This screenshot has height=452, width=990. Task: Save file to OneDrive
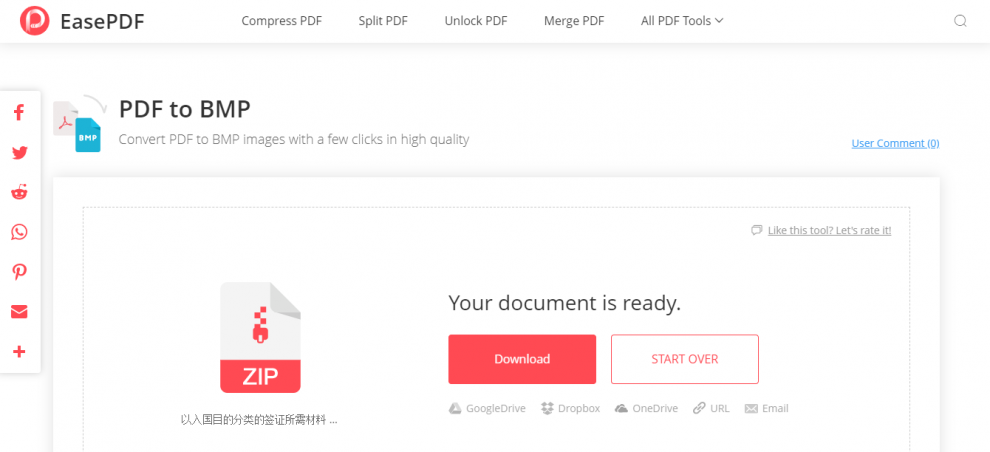[x=646, y=408]
